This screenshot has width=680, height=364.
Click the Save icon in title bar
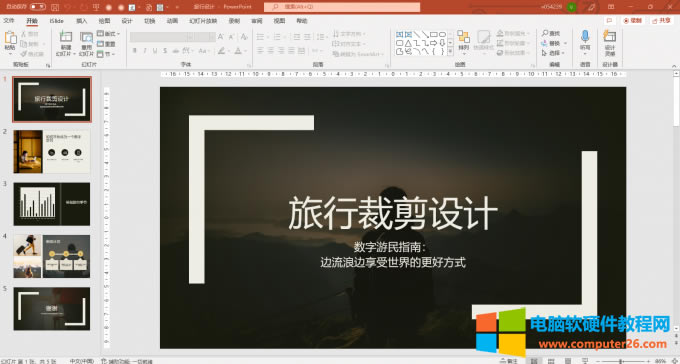[55, 7]
